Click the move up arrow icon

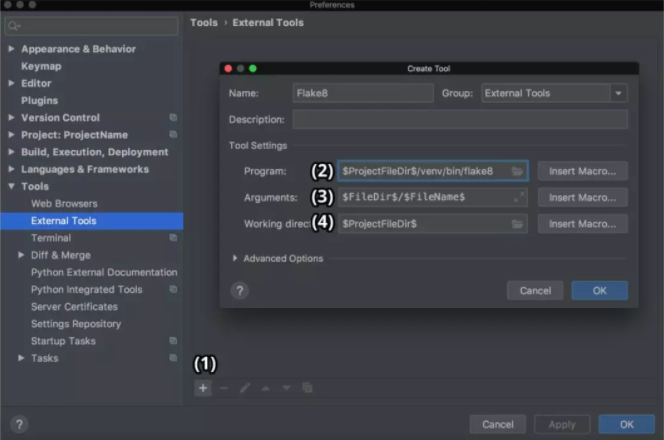(x=266, y=387)
